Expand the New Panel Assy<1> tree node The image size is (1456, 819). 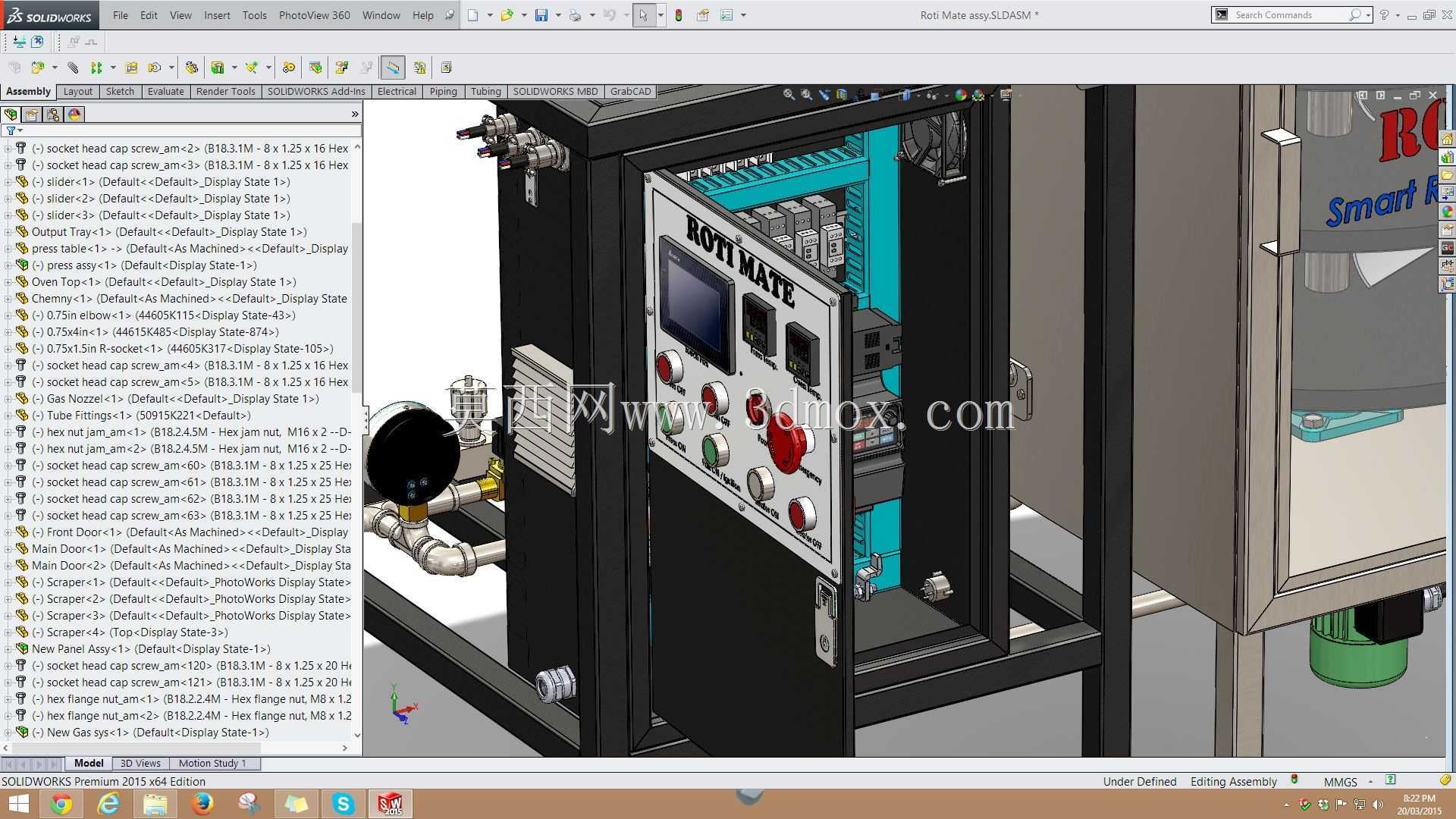[8, 649]
